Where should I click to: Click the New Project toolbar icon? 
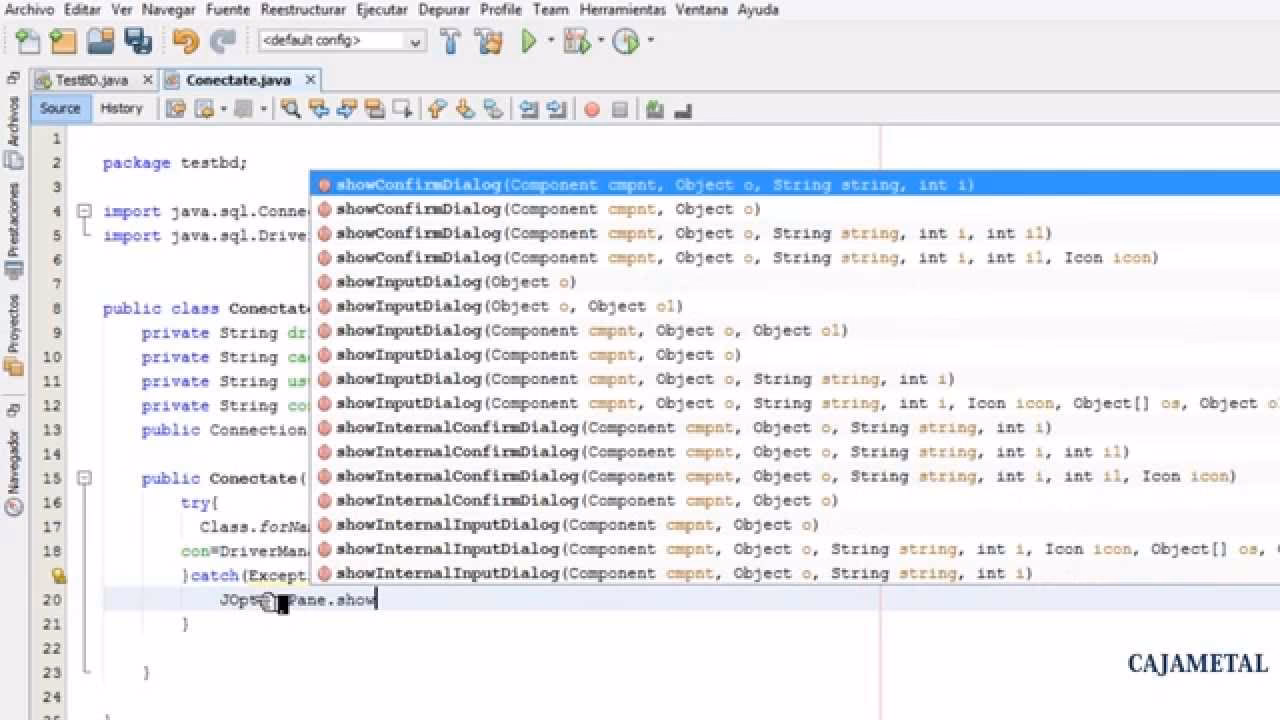click(x=63, y=41)
